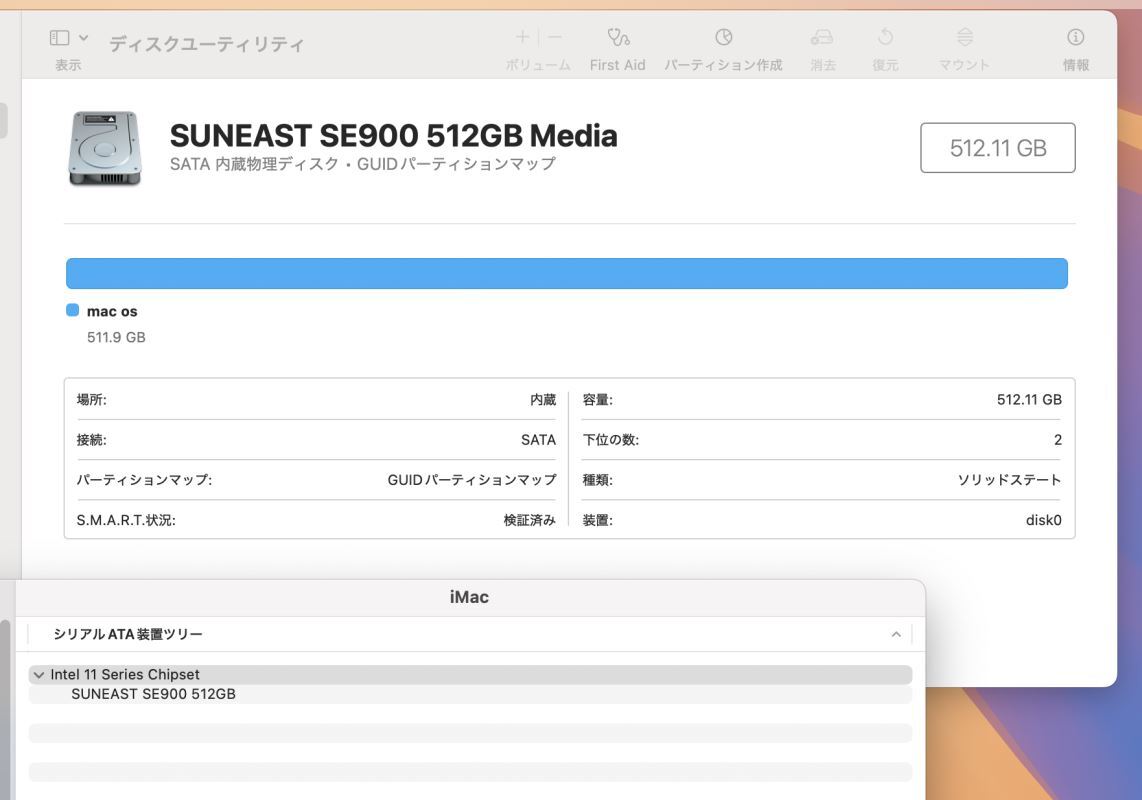Click the blue partition usage bar
This screenshot has height=800, width=1142.
[566, 274]
